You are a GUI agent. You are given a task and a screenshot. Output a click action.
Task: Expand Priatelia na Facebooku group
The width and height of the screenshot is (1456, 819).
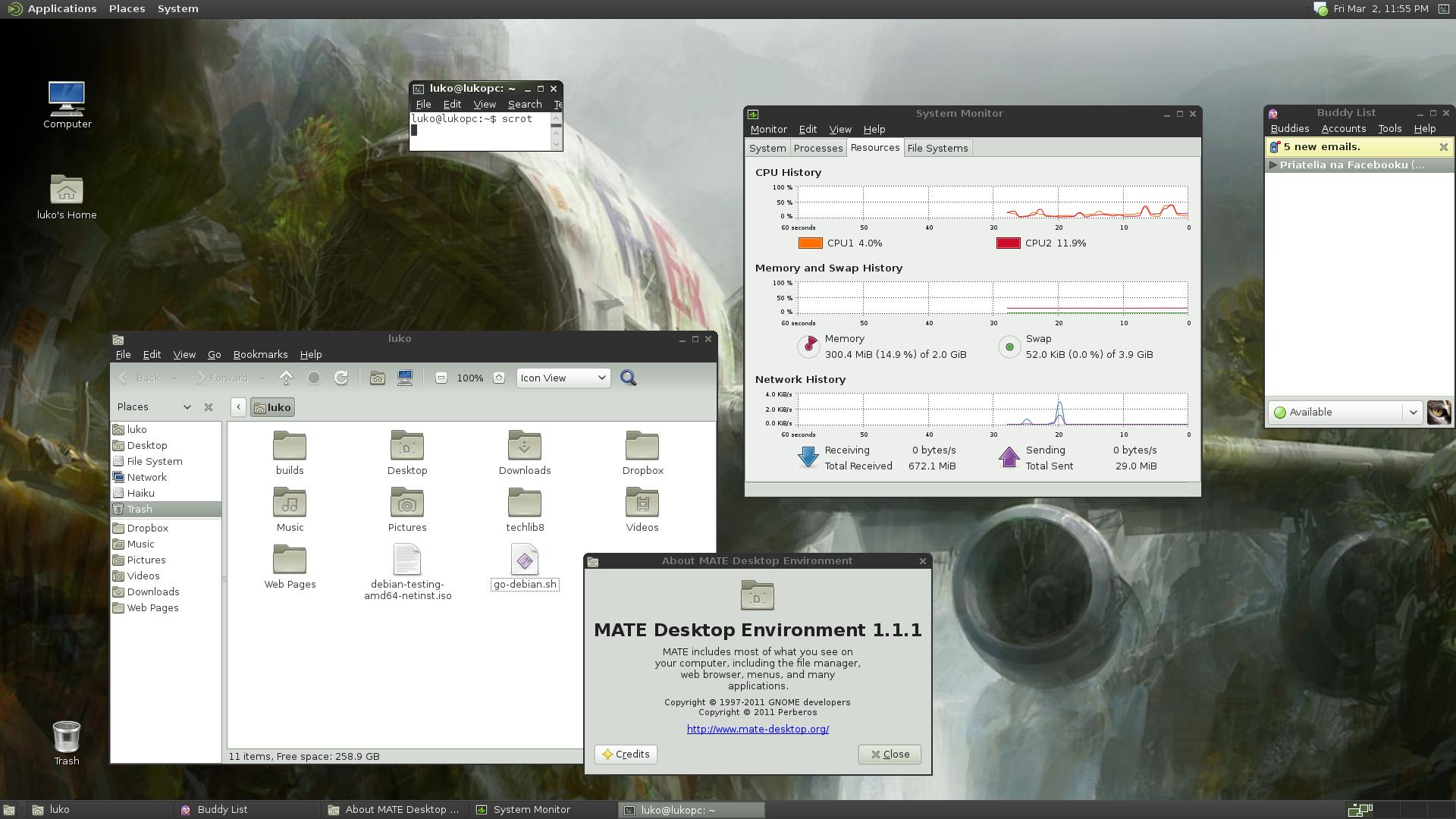tap(1272, 165)
